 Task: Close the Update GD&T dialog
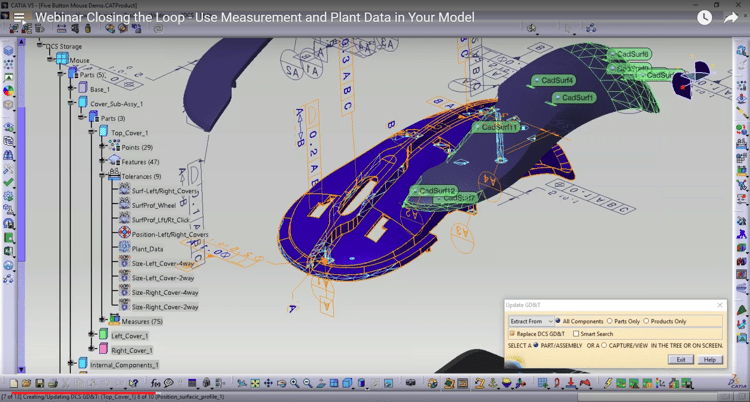[x=720, y=305]
